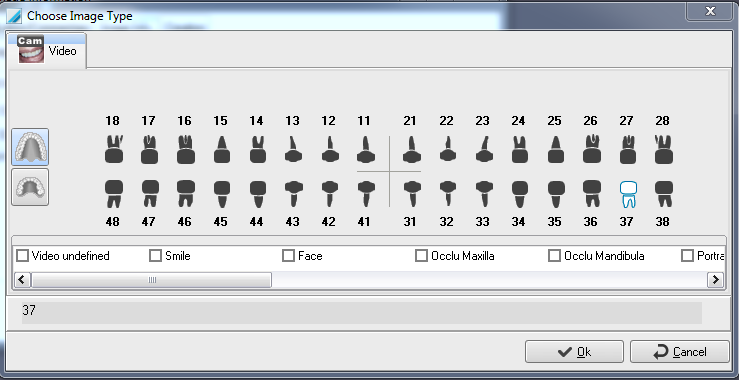
Task: Select lower tooth 38 icon
Action: pos(664,194)
